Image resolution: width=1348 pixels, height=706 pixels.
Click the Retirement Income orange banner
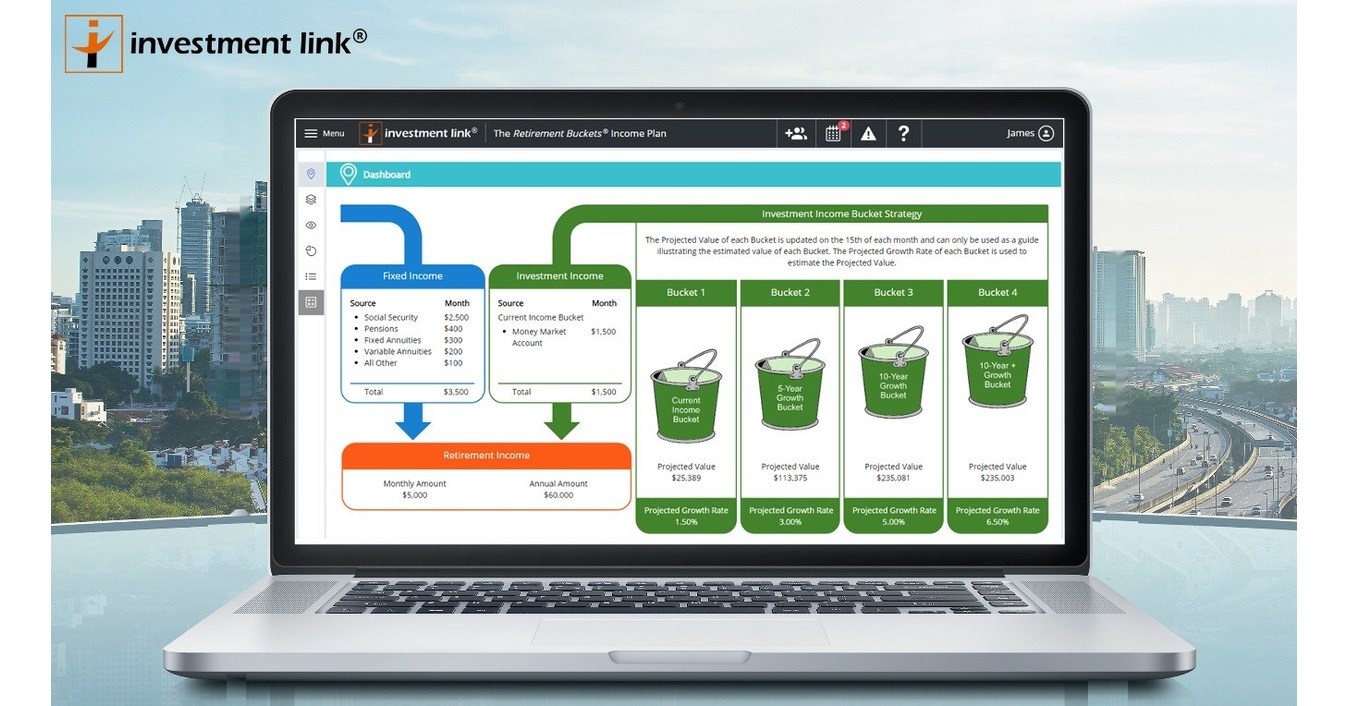(485, 455)
